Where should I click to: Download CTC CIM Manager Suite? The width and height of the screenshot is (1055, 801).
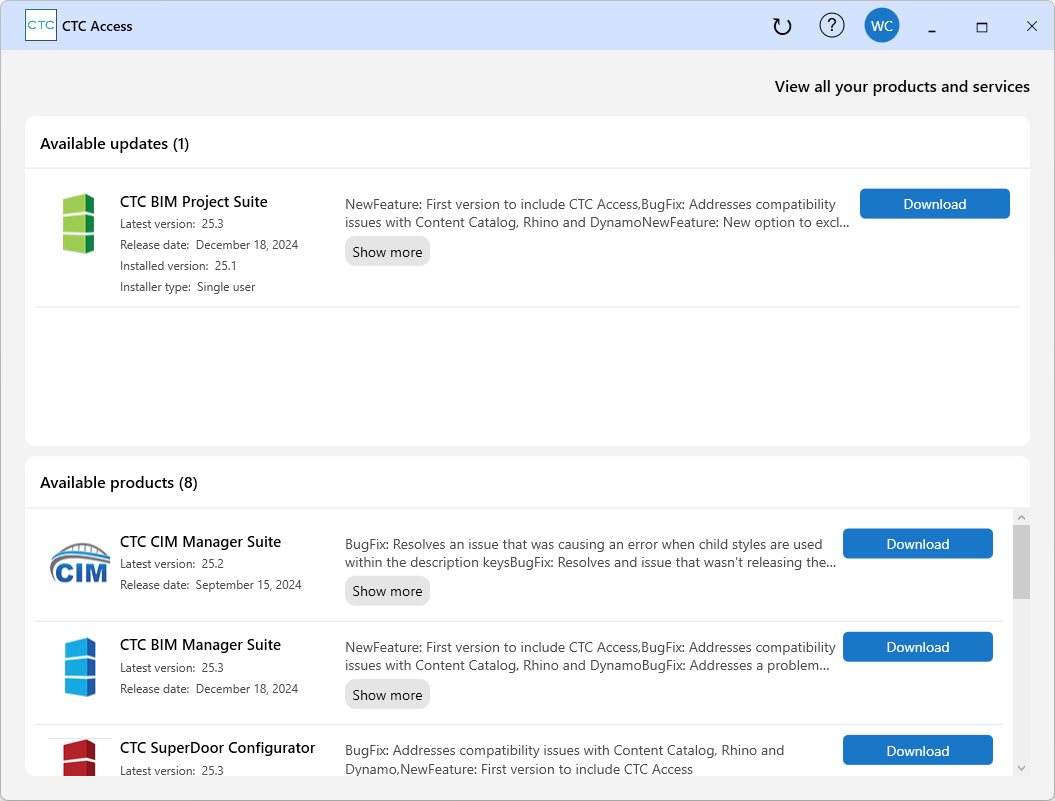(917, 544)
